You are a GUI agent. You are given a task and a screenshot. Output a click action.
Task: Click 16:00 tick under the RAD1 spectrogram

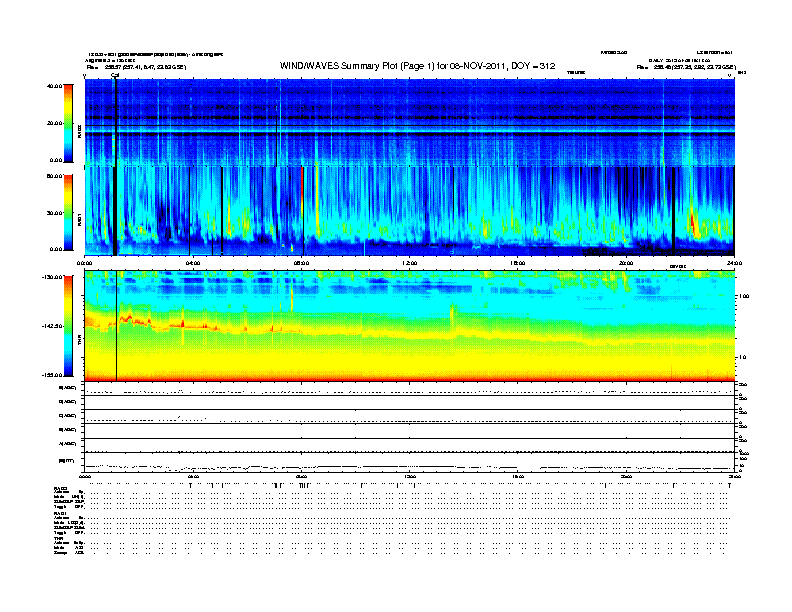518,263
